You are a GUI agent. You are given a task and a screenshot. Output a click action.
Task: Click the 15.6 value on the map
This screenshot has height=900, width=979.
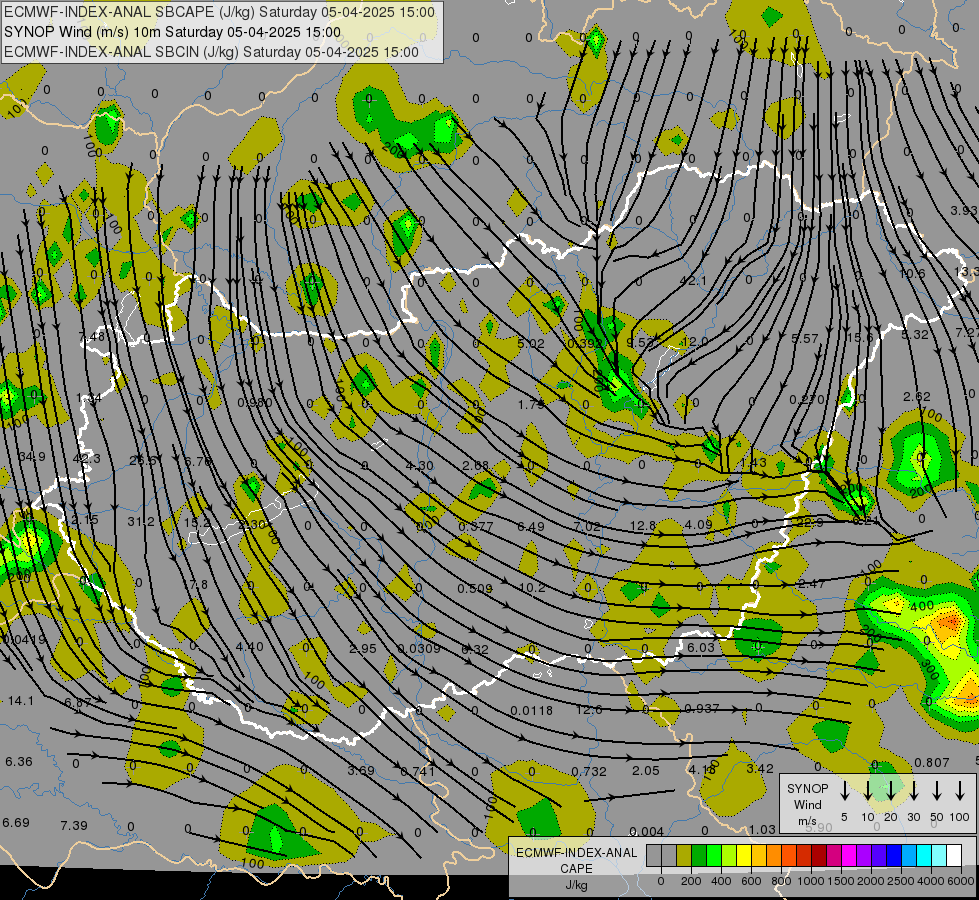860,337
